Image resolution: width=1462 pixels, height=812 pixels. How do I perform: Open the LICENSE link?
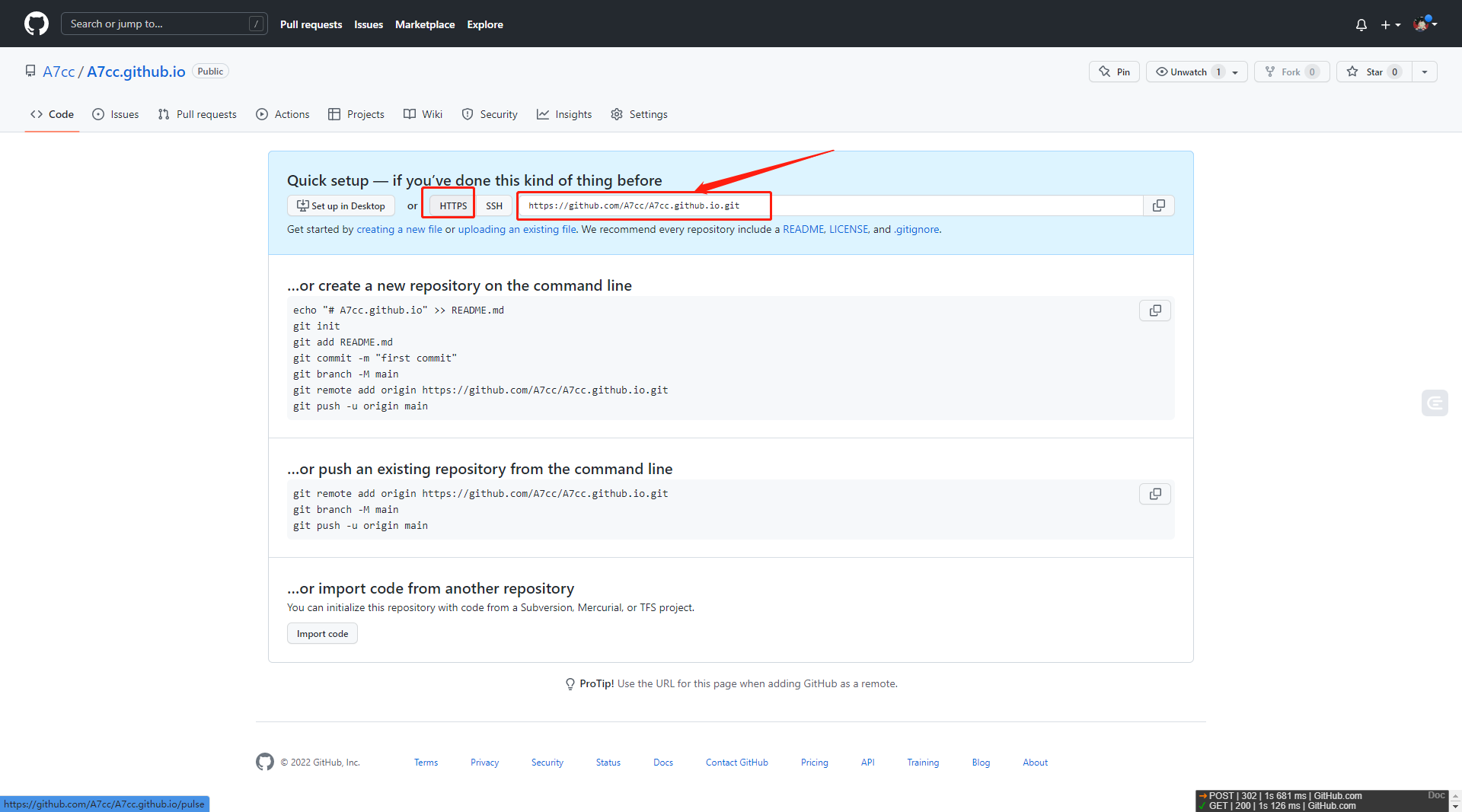pos(848,229)
